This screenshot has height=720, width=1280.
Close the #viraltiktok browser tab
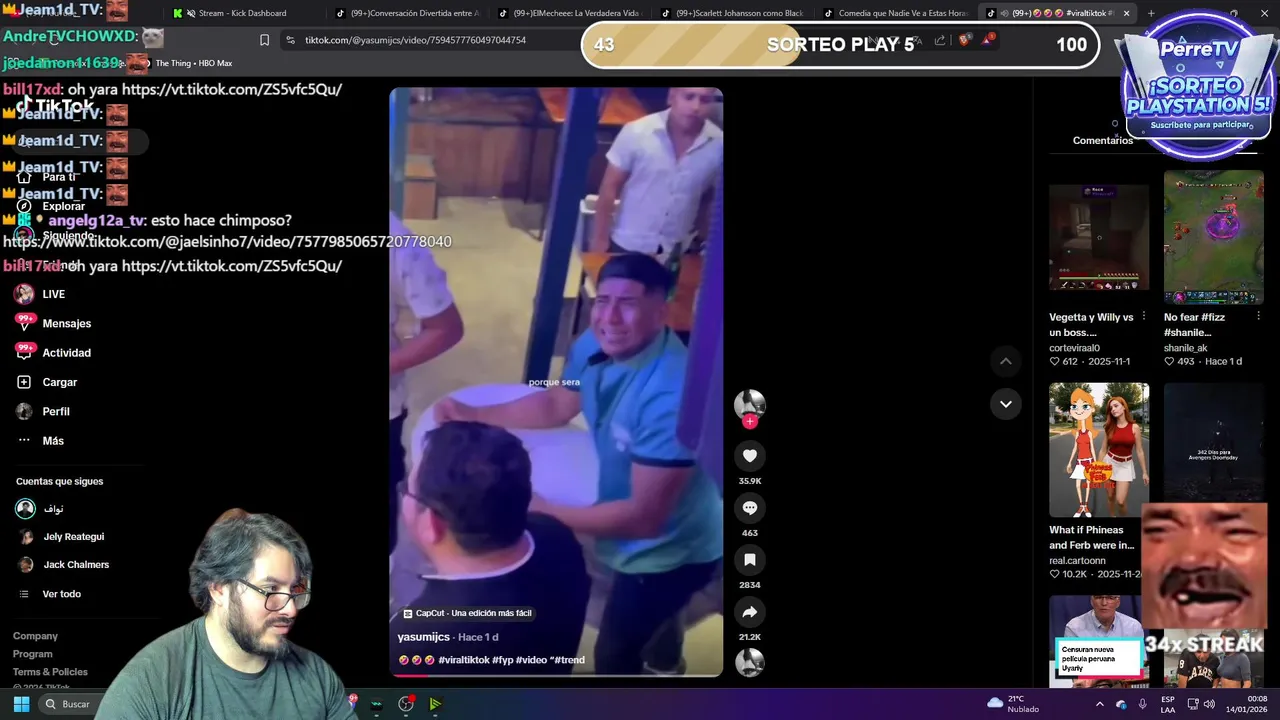(x=1126, y=13)
